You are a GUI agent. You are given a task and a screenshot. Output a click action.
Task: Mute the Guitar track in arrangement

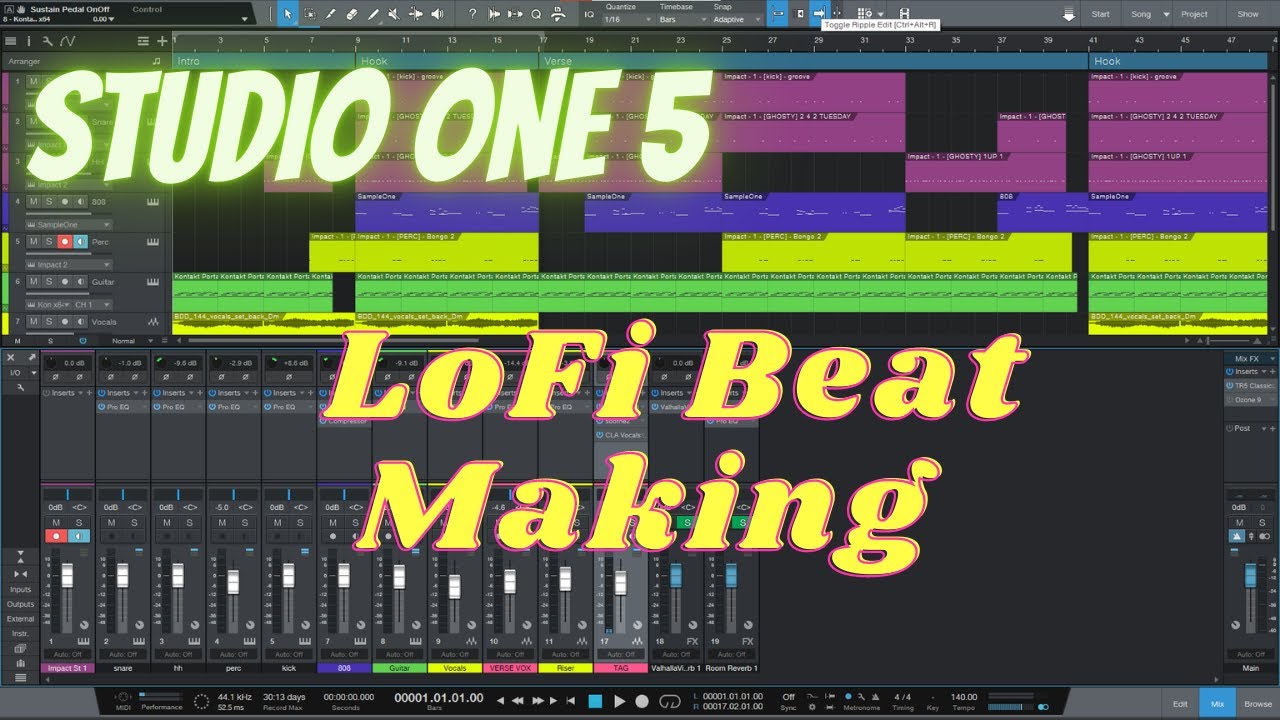[33, 282]
